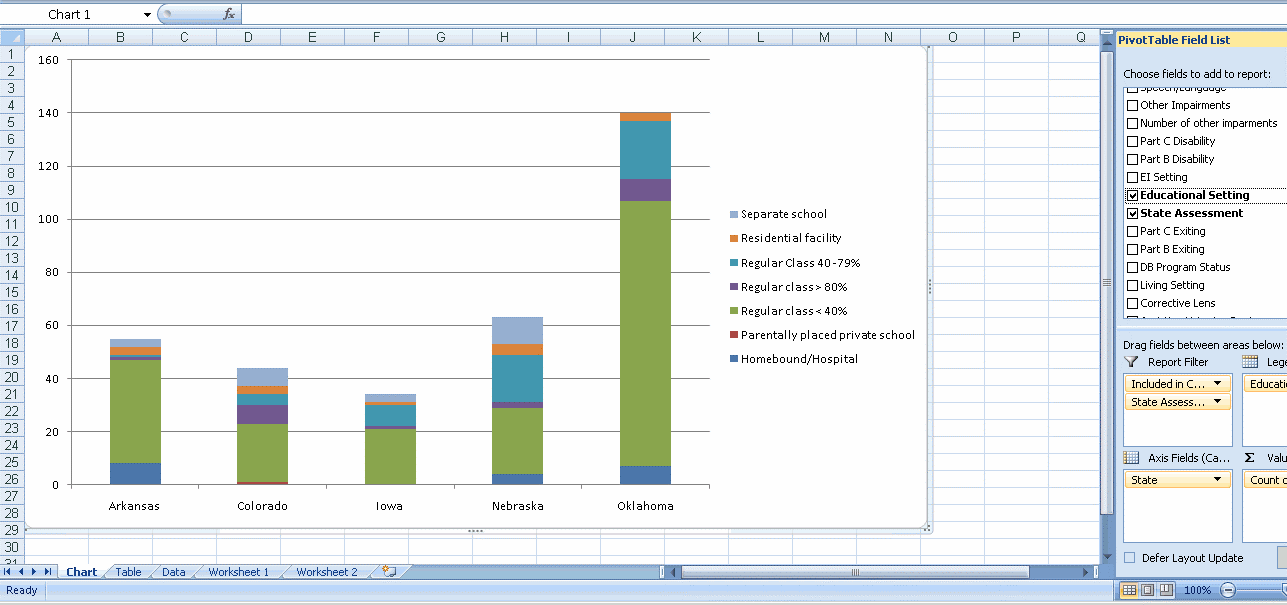Uncheck the Educational Setting field

pyautogui.click(x=1133, y=195)
